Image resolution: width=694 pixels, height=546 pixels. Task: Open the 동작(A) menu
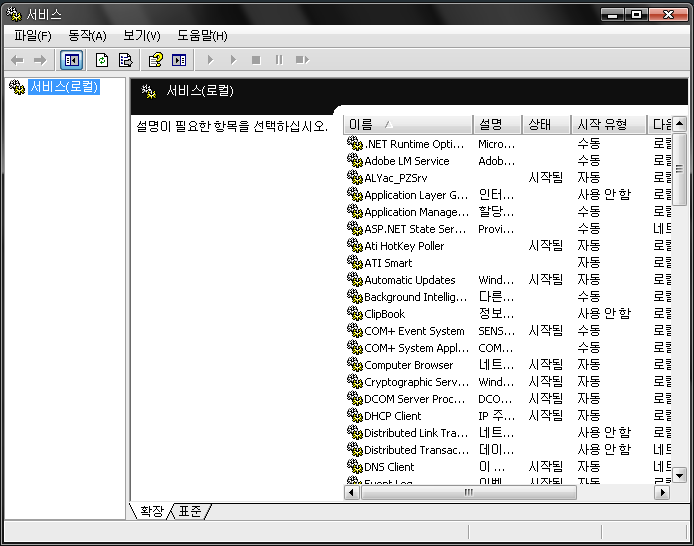pyautogui.click(x=87, y=35)
